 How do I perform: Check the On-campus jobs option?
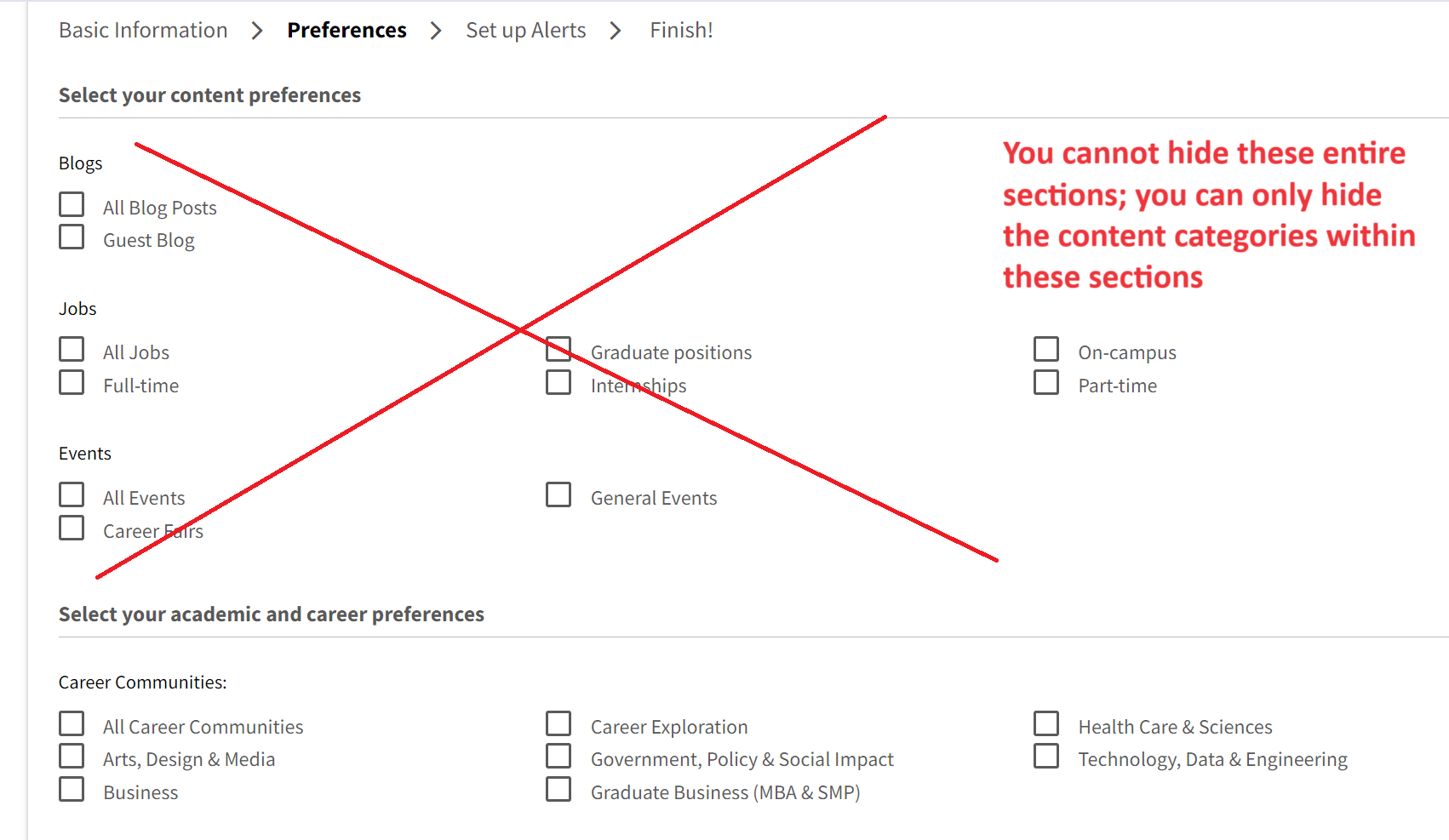click(1046, 350)
